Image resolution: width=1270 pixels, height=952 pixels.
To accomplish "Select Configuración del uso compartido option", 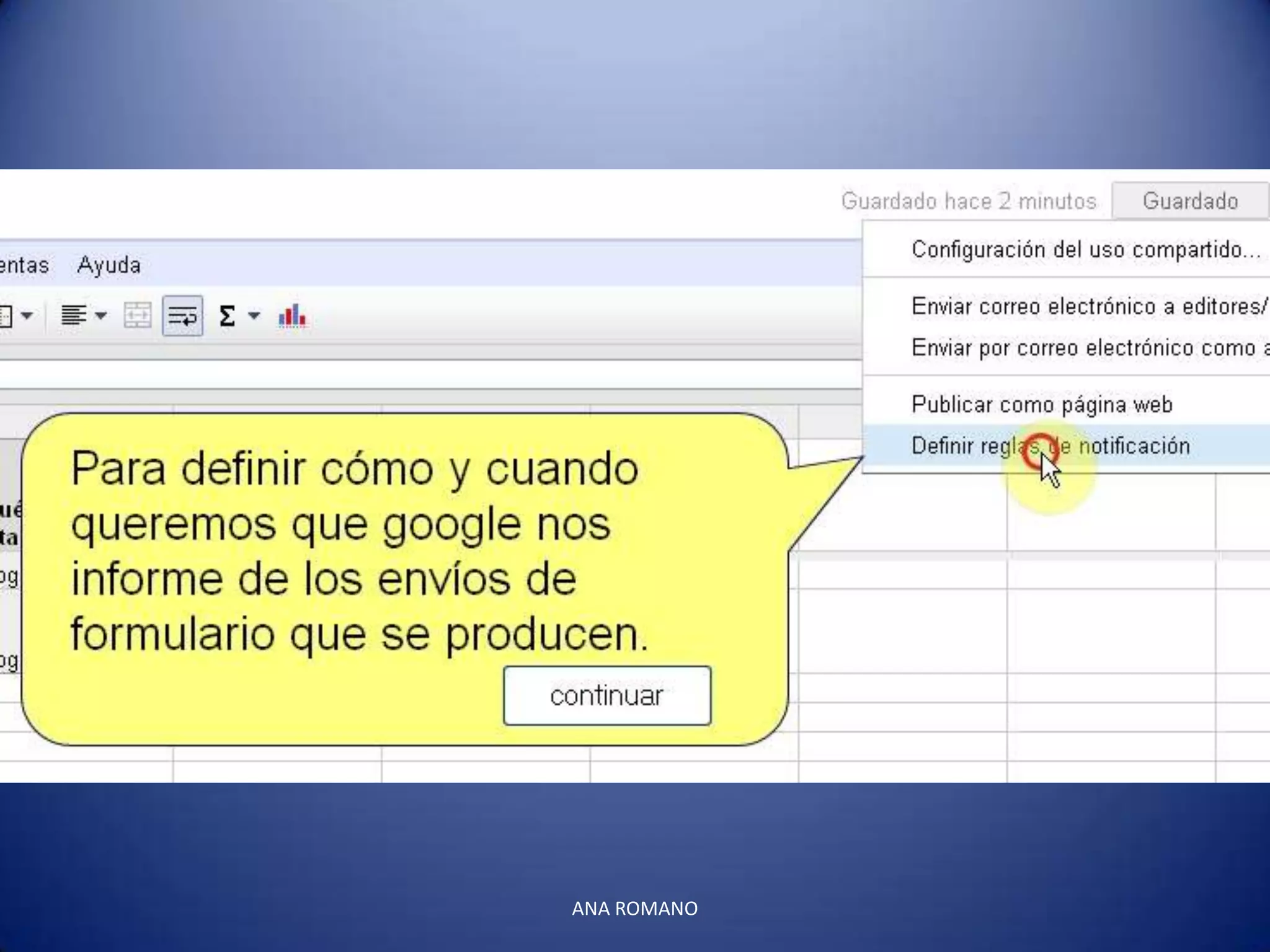I will 1085,250.
